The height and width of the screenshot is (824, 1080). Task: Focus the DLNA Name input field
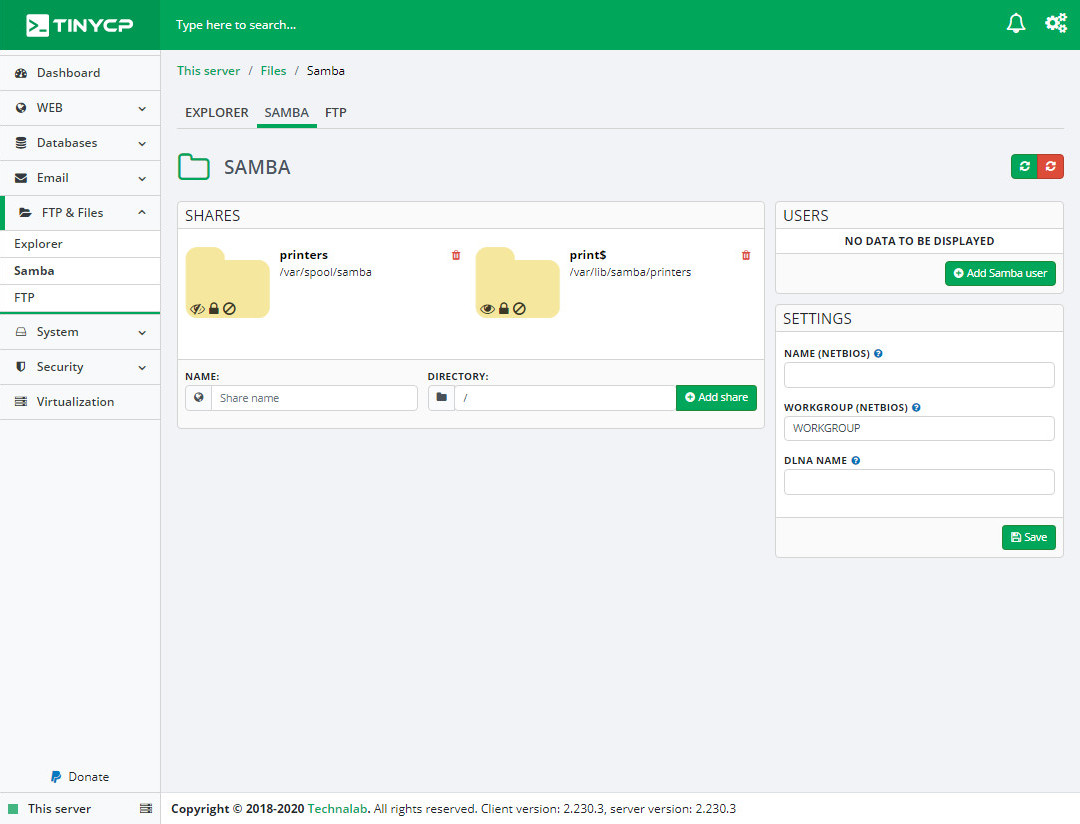919,482
